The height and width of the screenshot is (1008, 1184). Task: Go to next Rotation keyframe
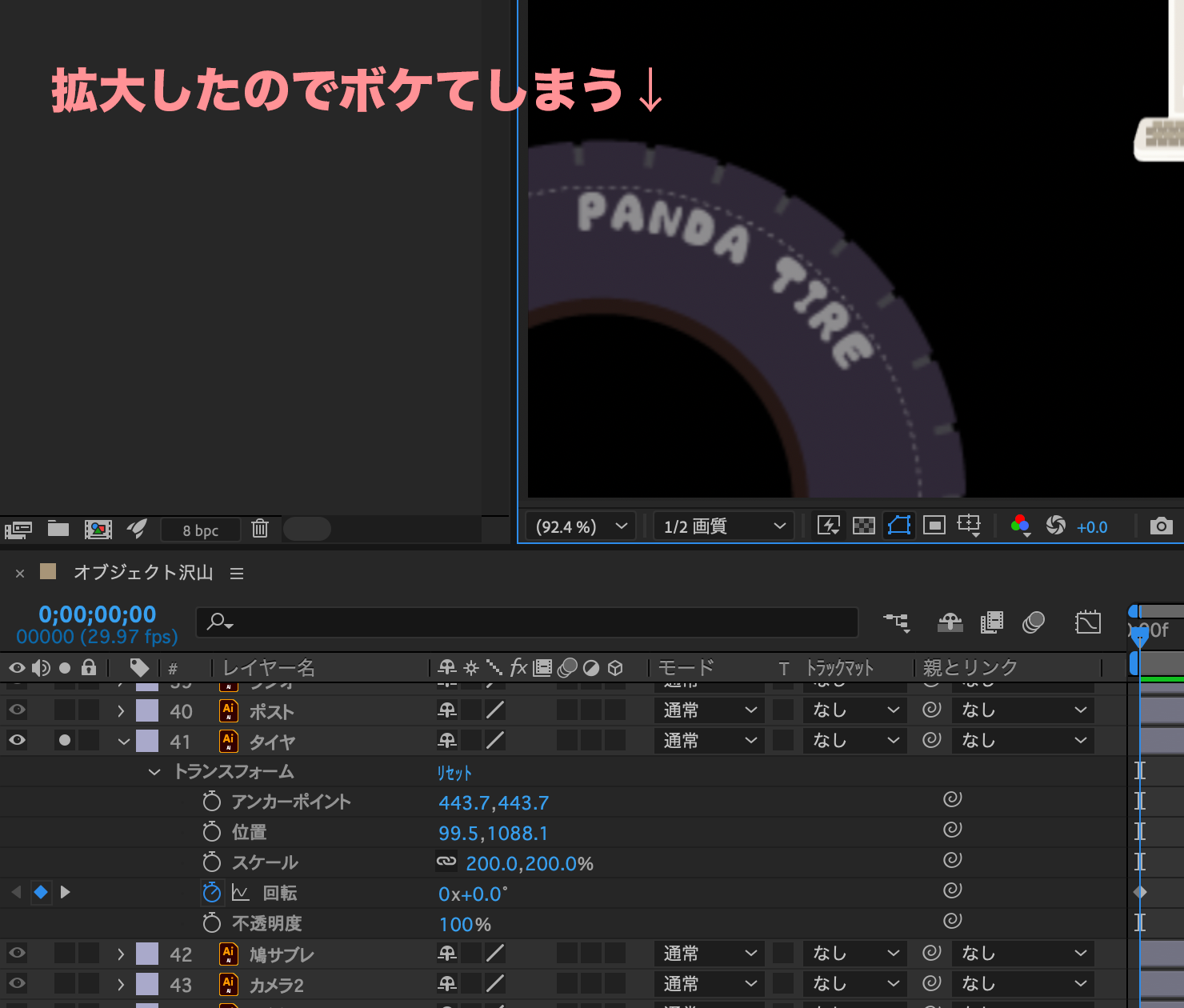pyautogui.click(x=66, y=892)
